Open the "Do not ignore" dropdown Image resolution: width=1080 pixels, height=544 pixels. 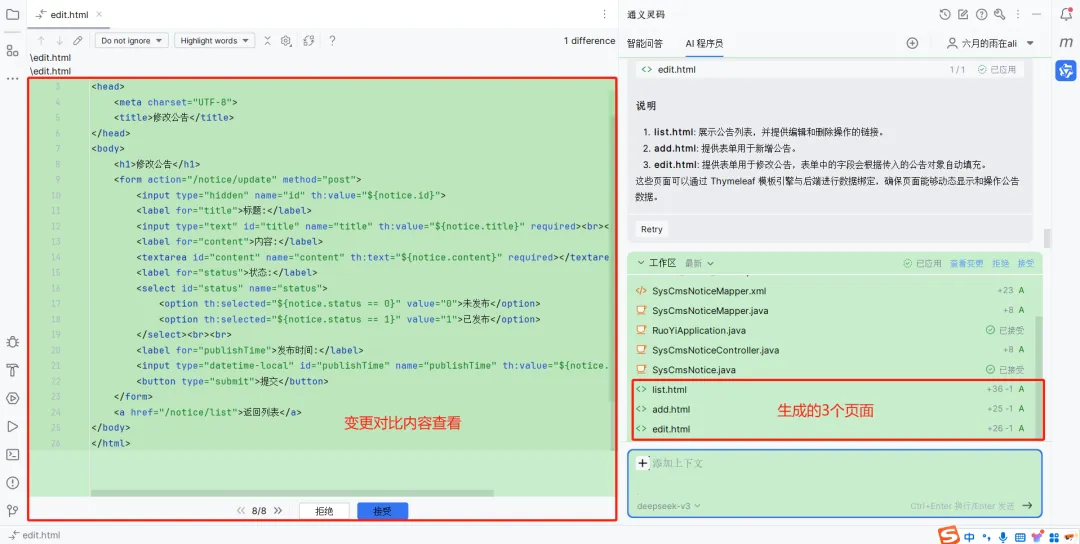pos(132,41)
